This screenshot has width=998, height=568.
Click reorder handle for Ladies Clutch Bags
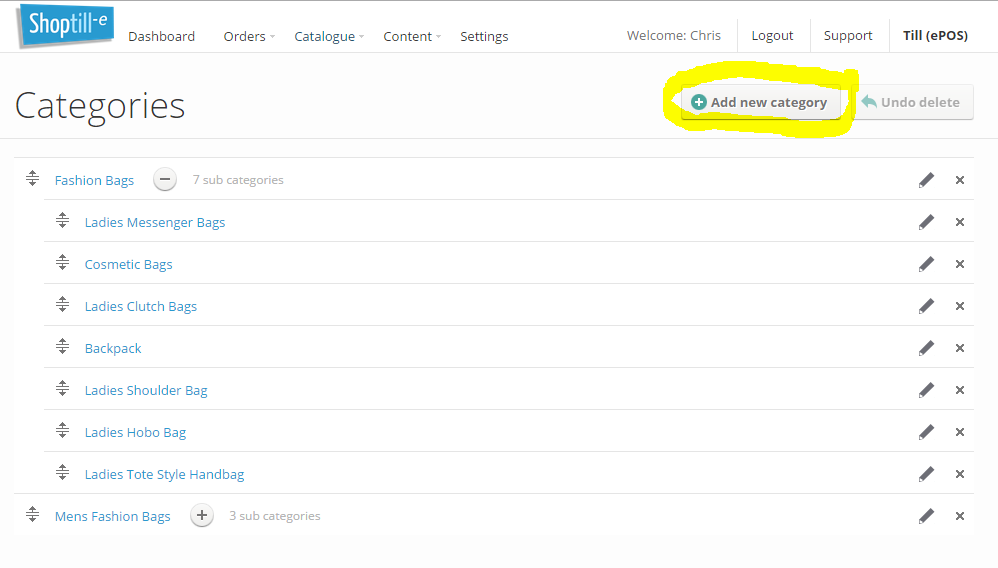pyautogui.click(x=62, y=304)
